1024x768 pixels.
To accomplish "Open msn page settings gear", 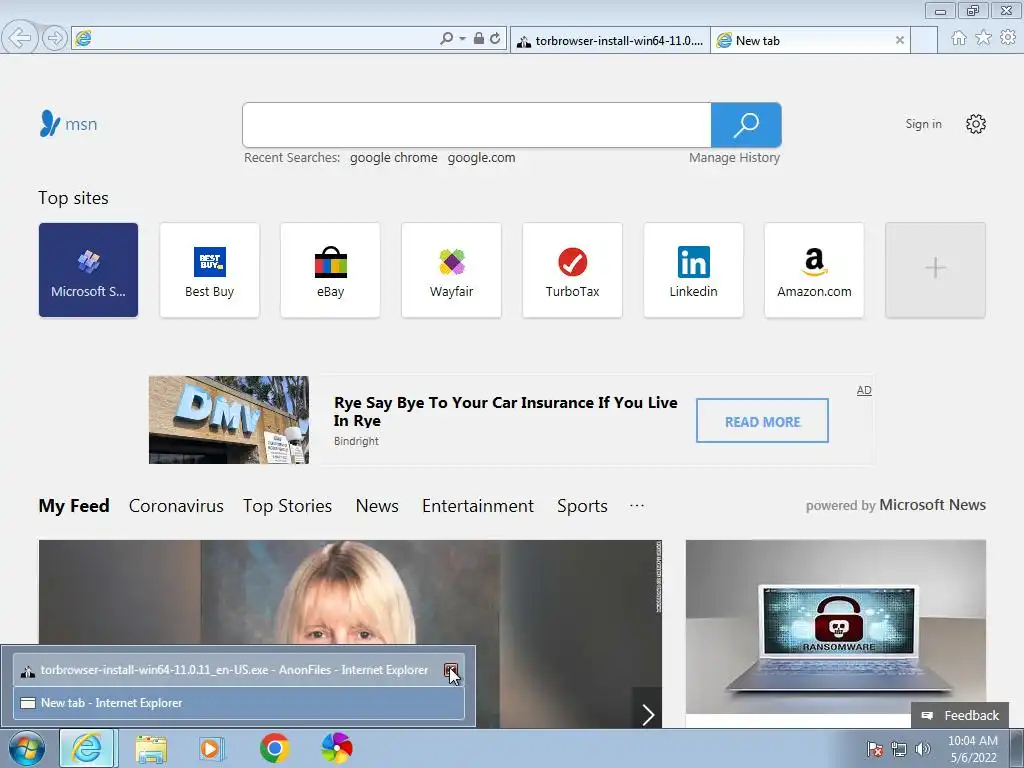I will pos(976,124).
